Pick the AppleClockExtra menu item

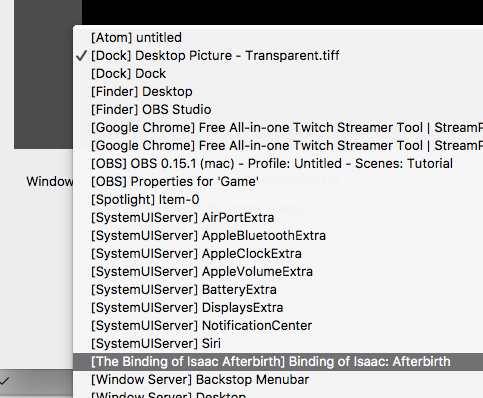tap(278, 253)
